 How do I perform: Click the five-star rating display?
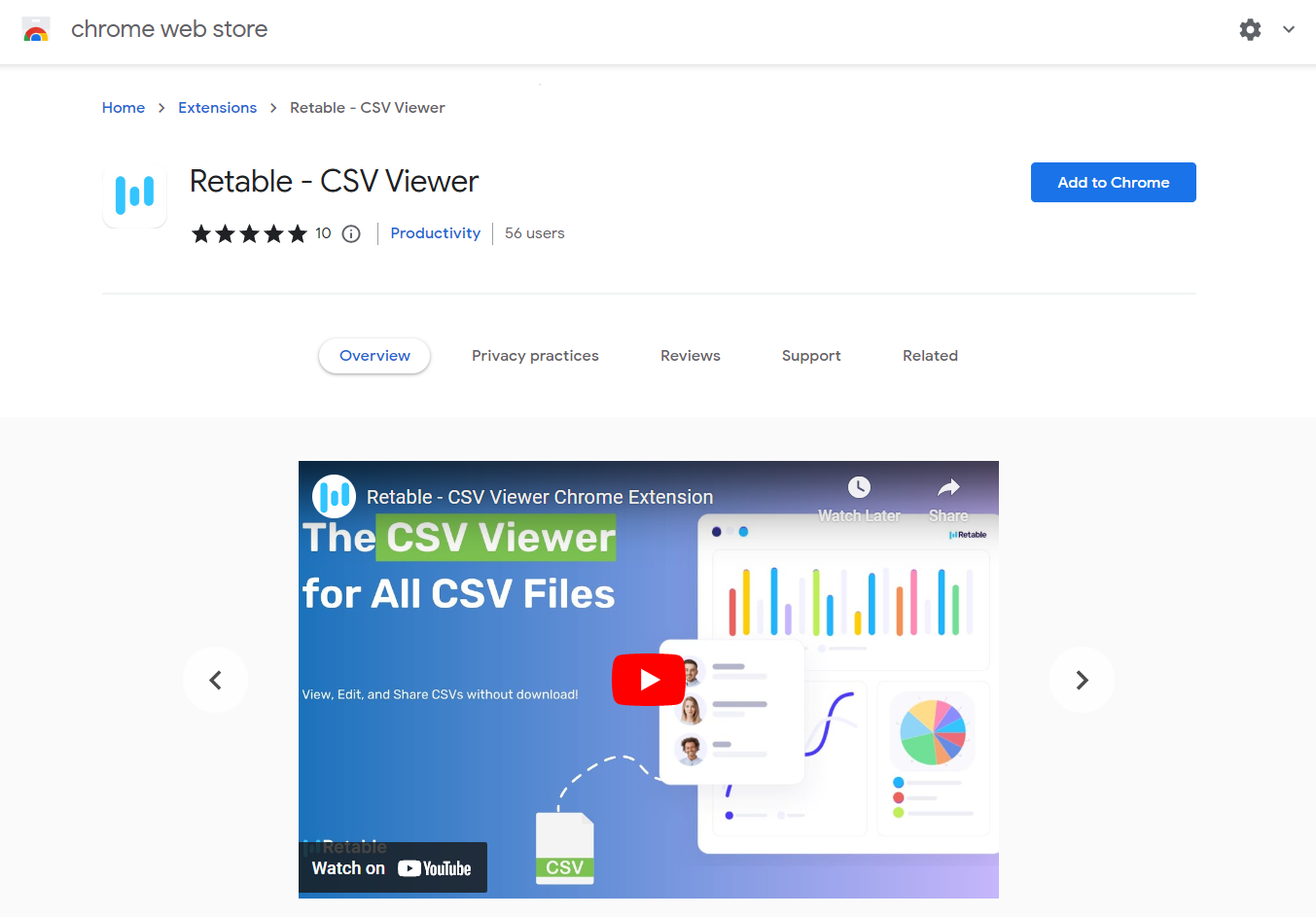pos(249,233)
